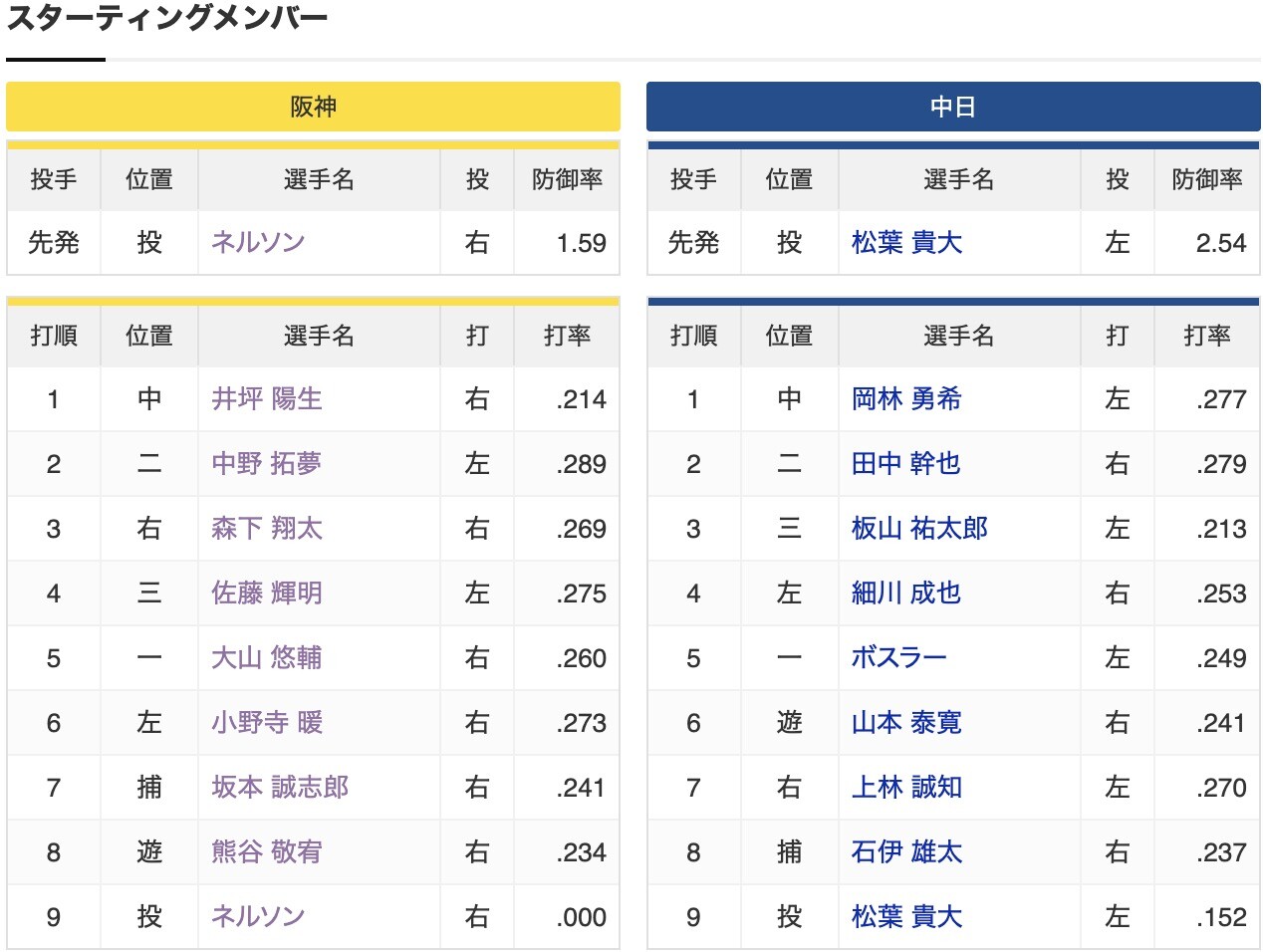
Task: Click 先発 cell in Chunichi pitcher row
Action: tap(693, 242)
